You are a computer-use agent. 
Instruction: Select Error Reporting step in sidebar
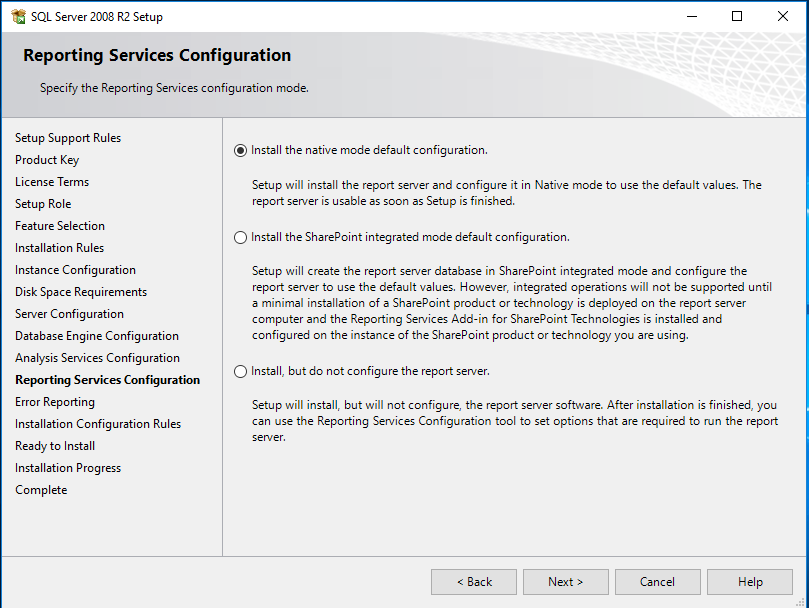(x=55, y=402)
